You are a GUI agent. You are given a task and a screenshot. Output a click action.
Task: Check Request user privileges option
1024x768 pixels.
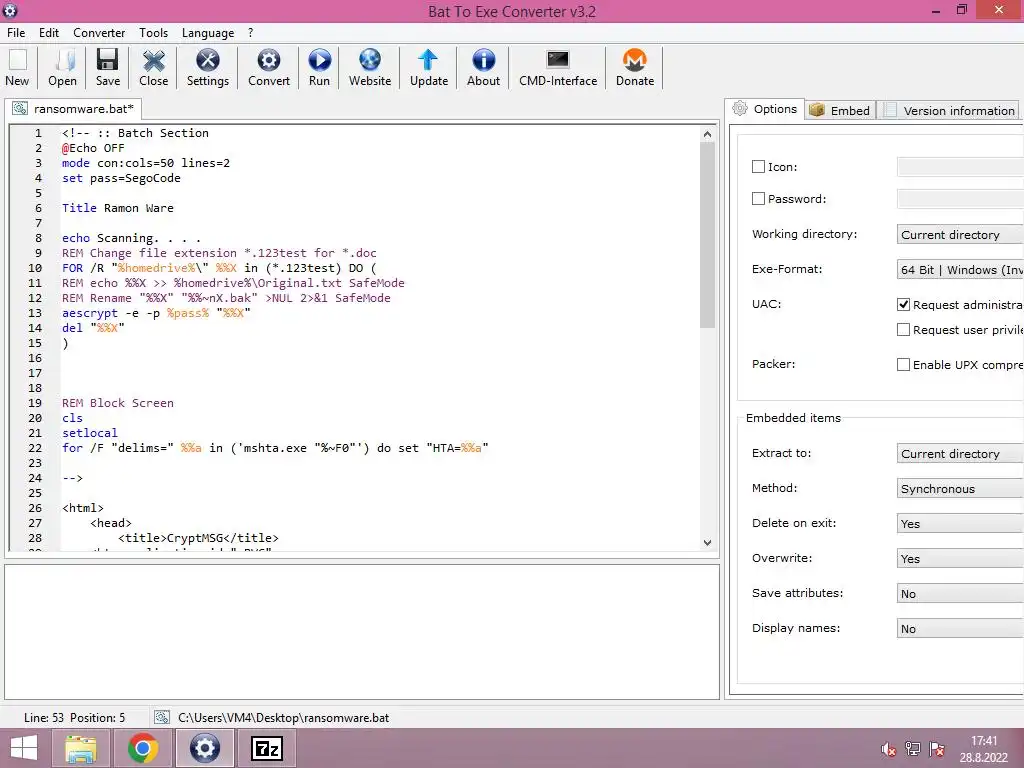[903, 330]
